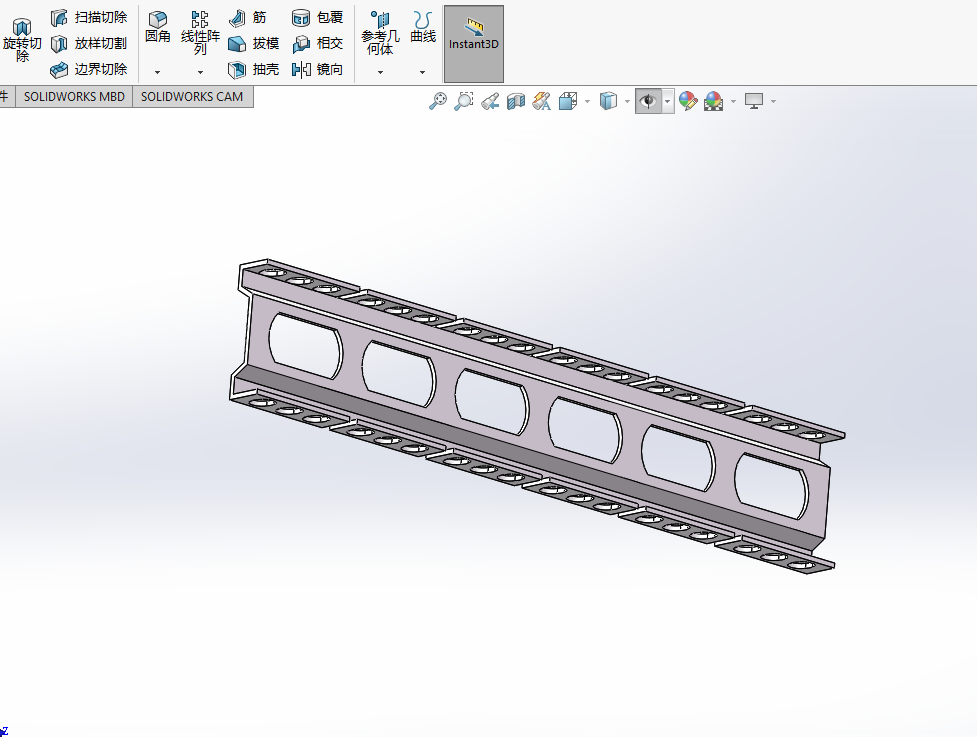
Task: Click Section View icon
Action: pyautogui.click(x=516, y=101)
